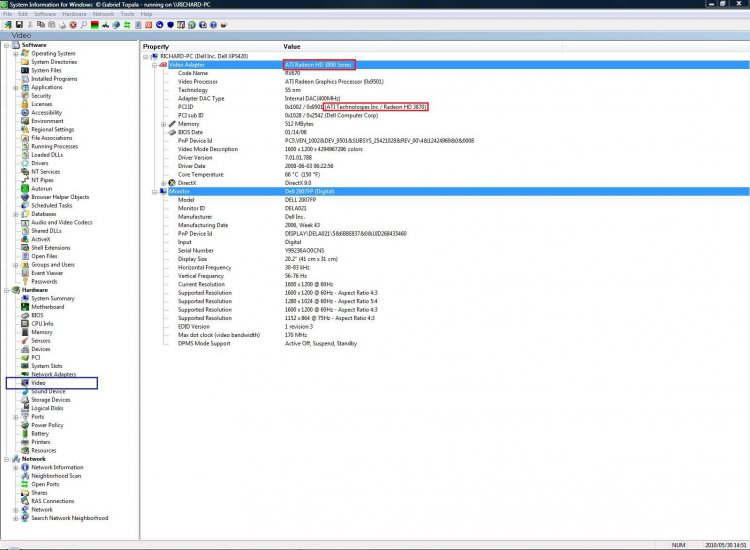The height and width of the screenshot is (550, 750).
Task: Expand the DirectX property row
Action: [164, 183]
